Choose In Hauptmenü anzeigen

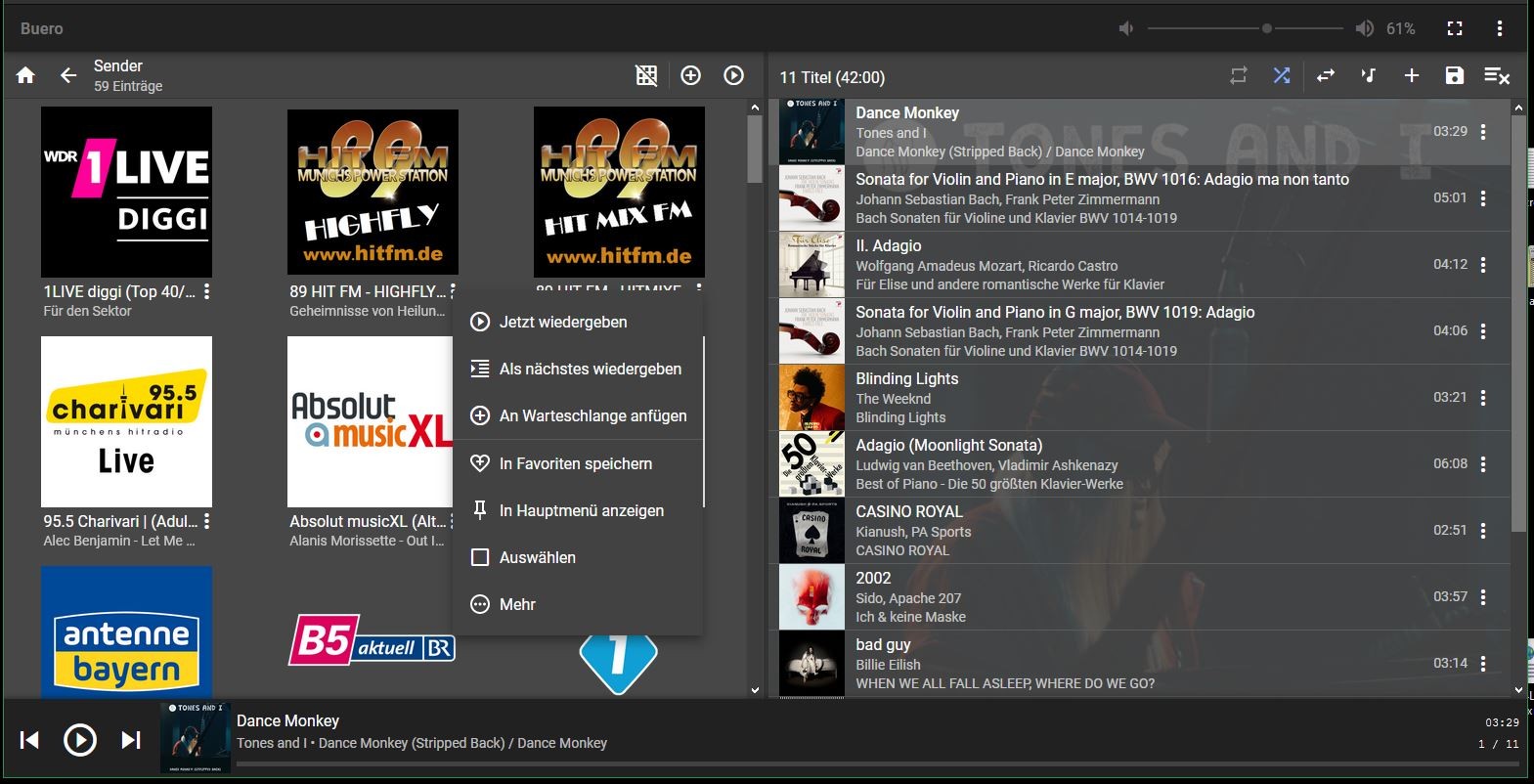click(x=578, y=510)
